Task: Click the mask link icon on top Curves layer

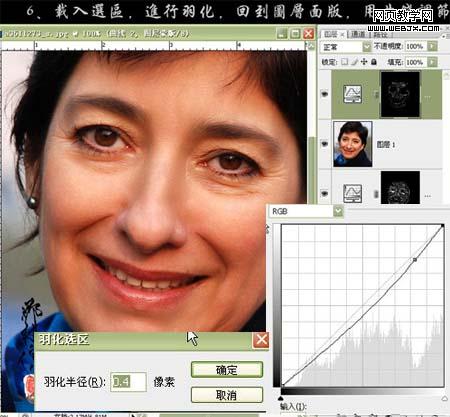Action: click(x=376, y=95)
